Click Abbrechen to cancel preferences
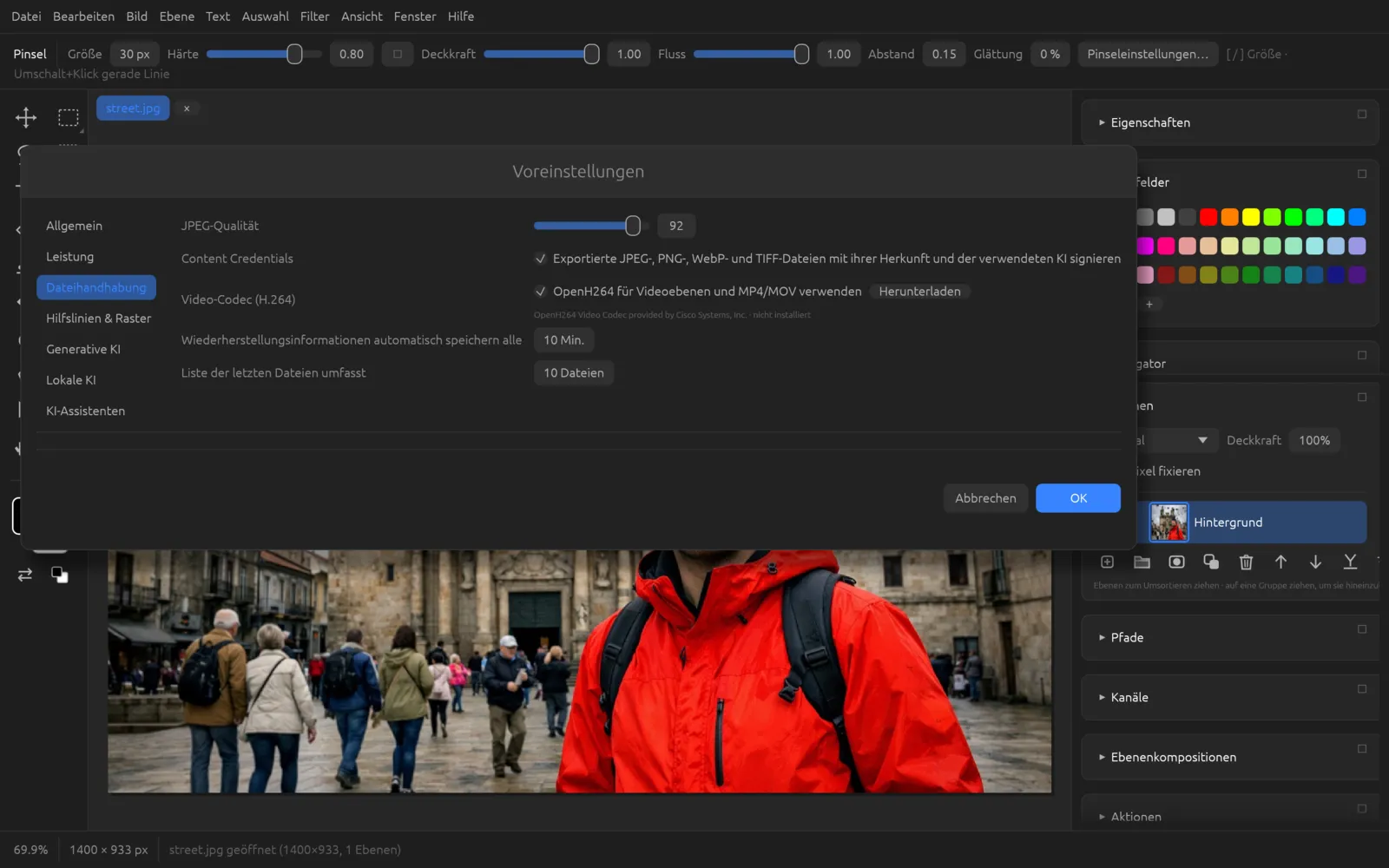 tap(985, 498)
